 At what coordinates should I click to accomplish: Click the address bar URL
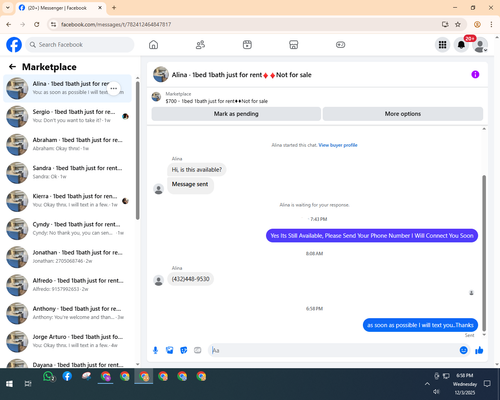[116, 24]
